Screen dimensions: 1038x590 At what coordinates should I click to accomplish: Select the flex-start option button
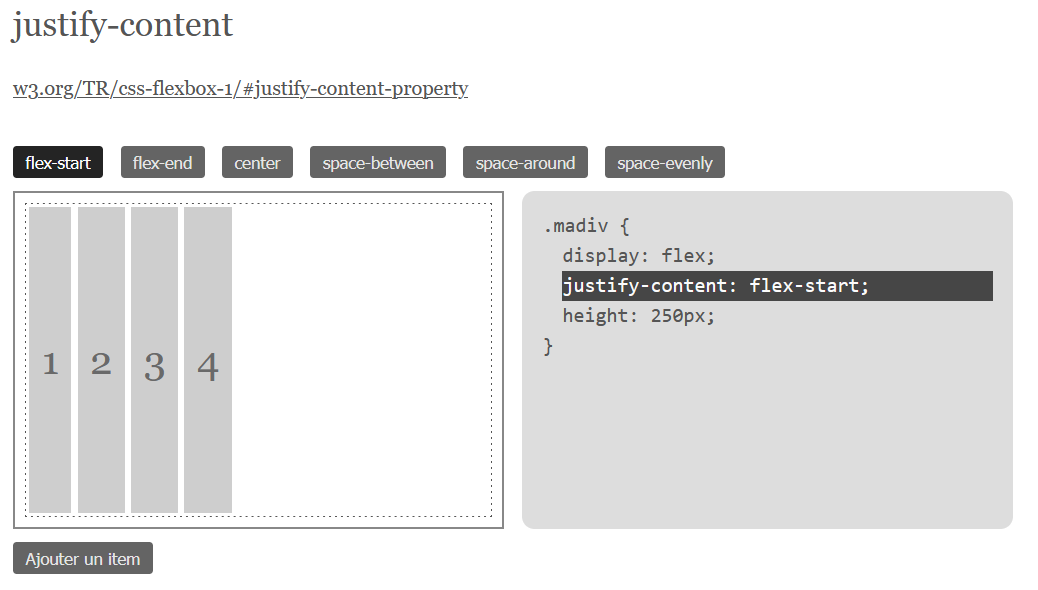point(58,162)
